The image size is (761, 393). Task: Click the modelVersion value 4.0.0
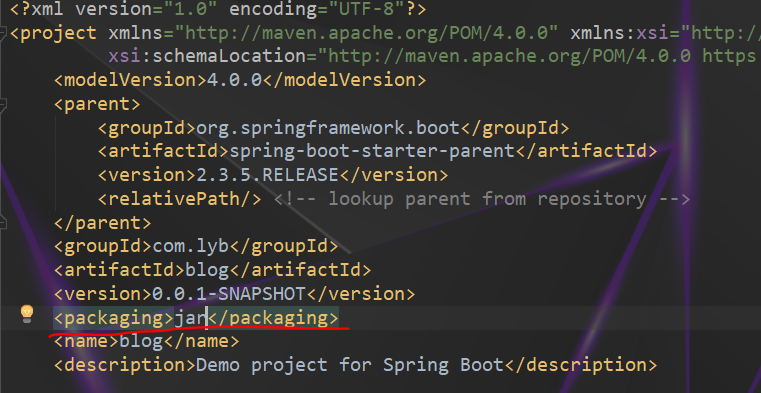tap(234, 80)
